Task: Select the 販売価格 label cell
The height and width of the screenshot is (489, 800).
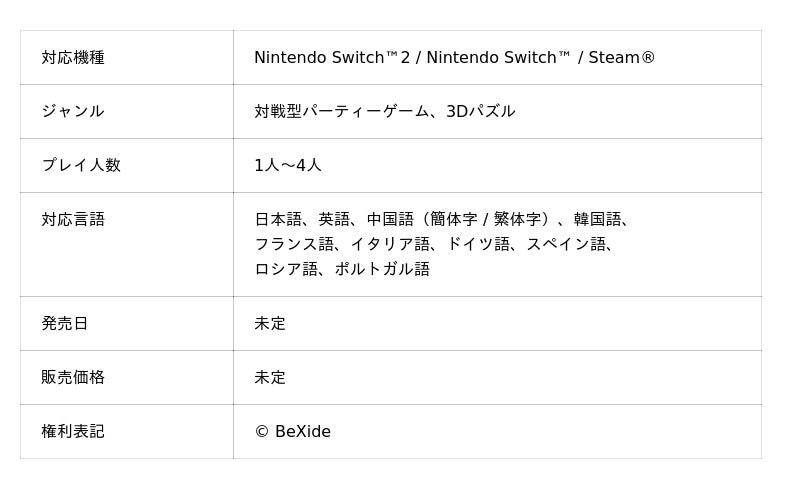Action: click(x=73, y=378)
